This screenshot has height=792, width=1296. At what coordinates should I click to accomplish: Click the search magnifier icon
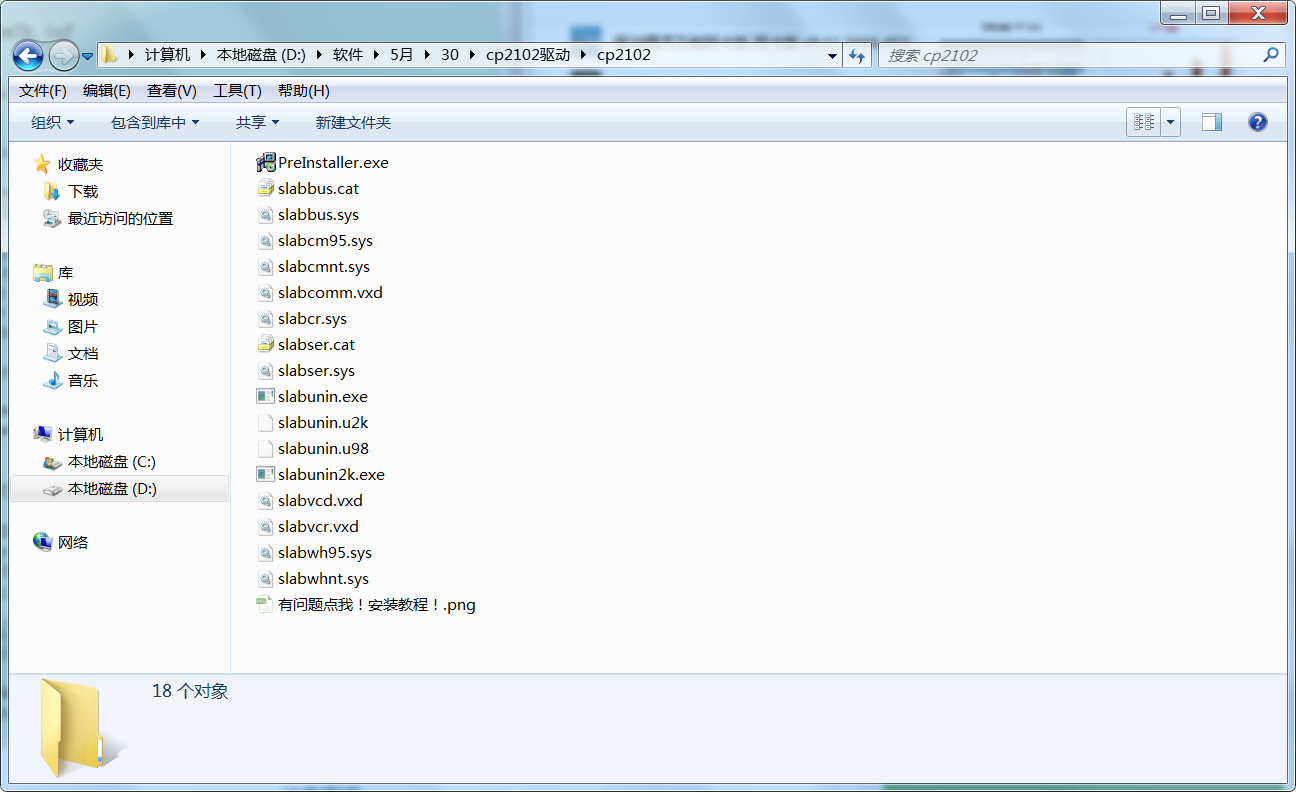tap(1271, 55)
